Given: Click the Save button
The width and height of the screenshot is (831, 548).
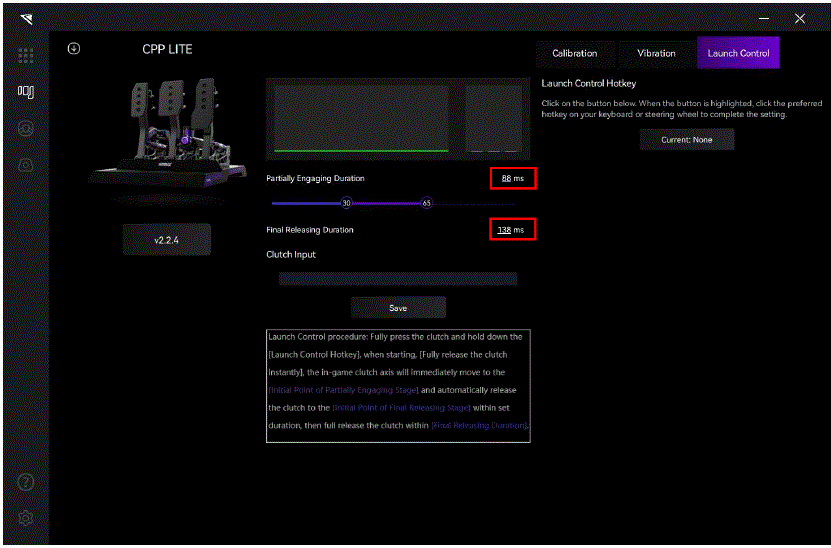Looking at the screenshot, I should pyautogui.click(x=398, y=308).
